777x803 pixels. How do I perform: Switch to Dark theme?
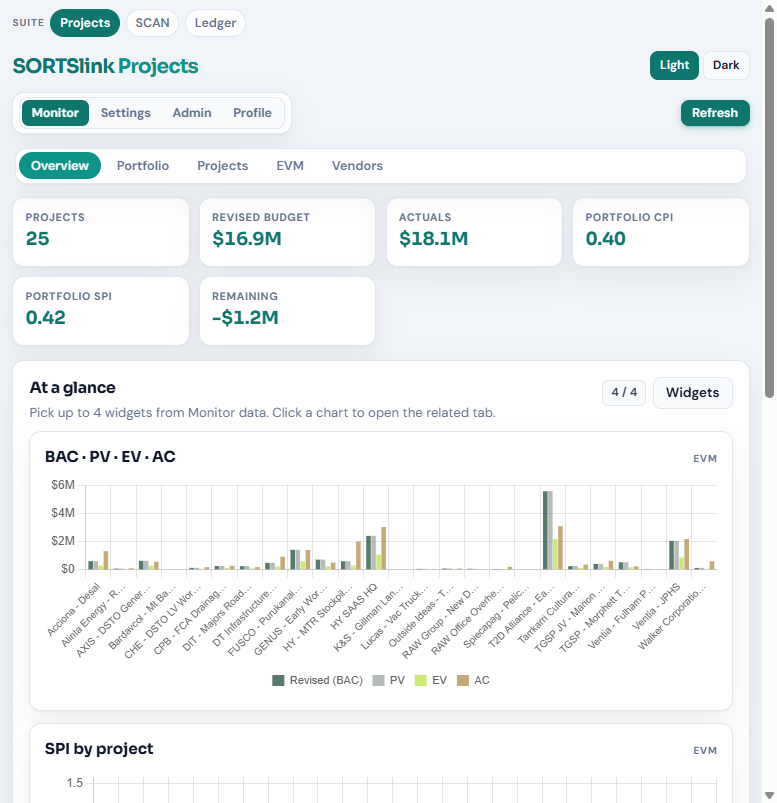pos(726,65)
